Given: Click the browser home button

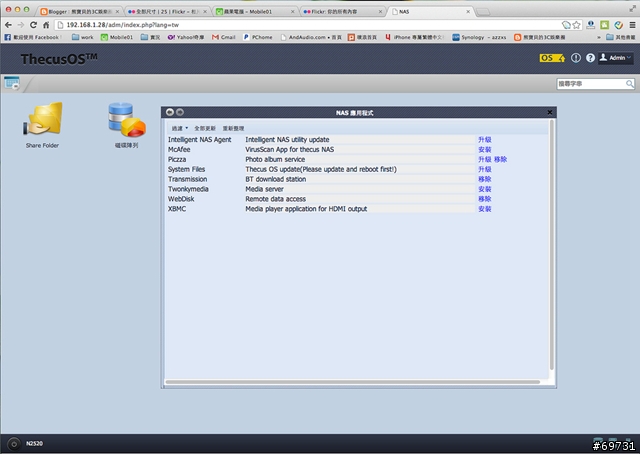Looking at the screenshot, I should pos(46,25).
